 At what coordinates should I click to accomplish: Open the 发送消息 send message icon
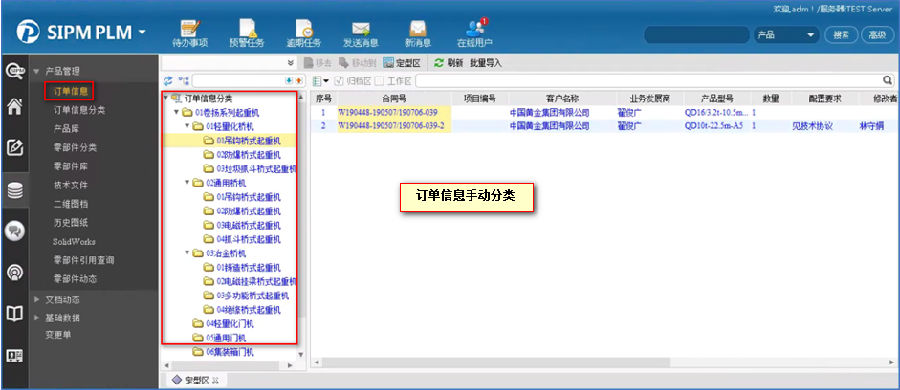(x=360, y=33)
